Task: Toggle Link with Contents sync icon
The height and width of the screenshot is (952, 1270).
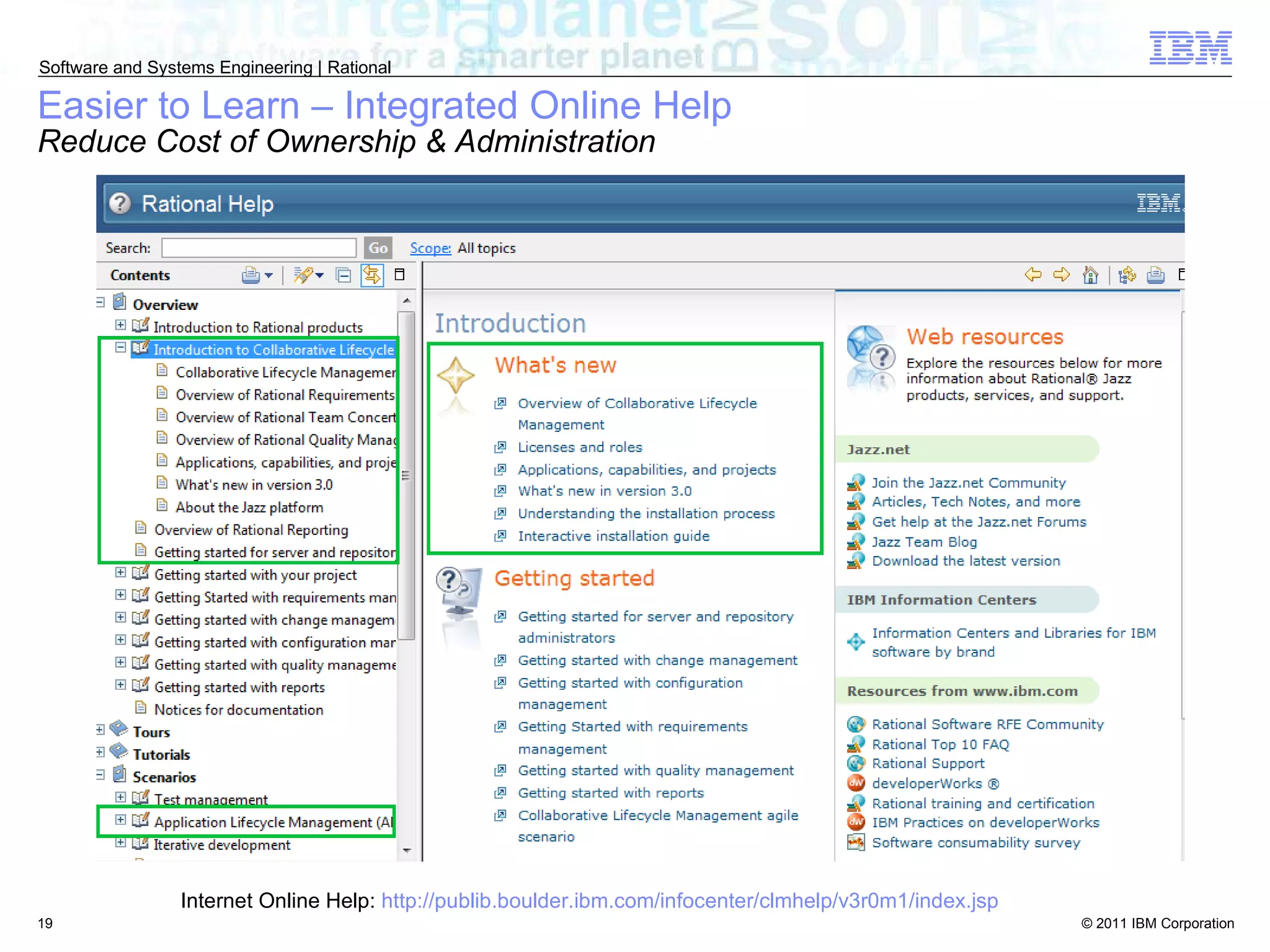Action: pos(372,275)
